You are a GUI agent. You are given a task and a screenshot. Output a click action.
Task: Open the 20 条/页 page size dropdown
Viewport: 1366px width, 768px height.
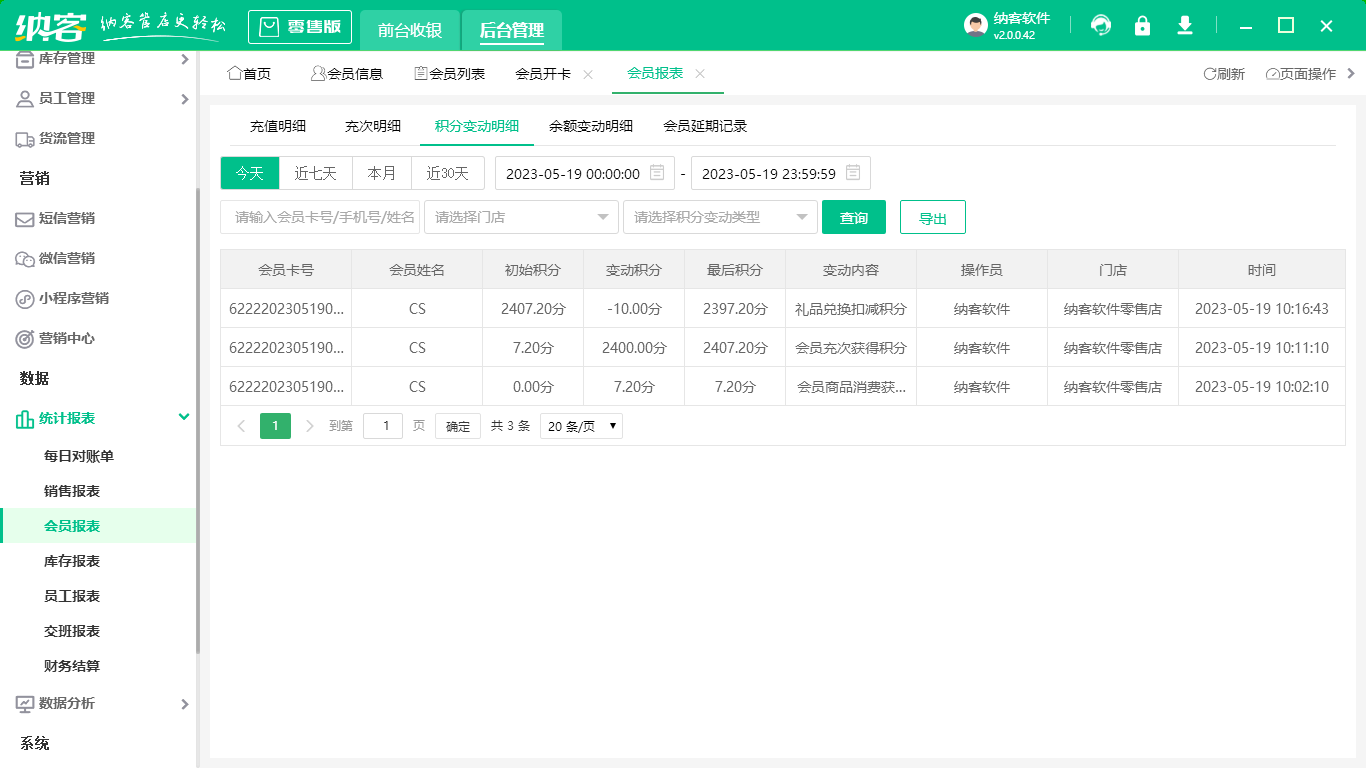coord(581,426)
